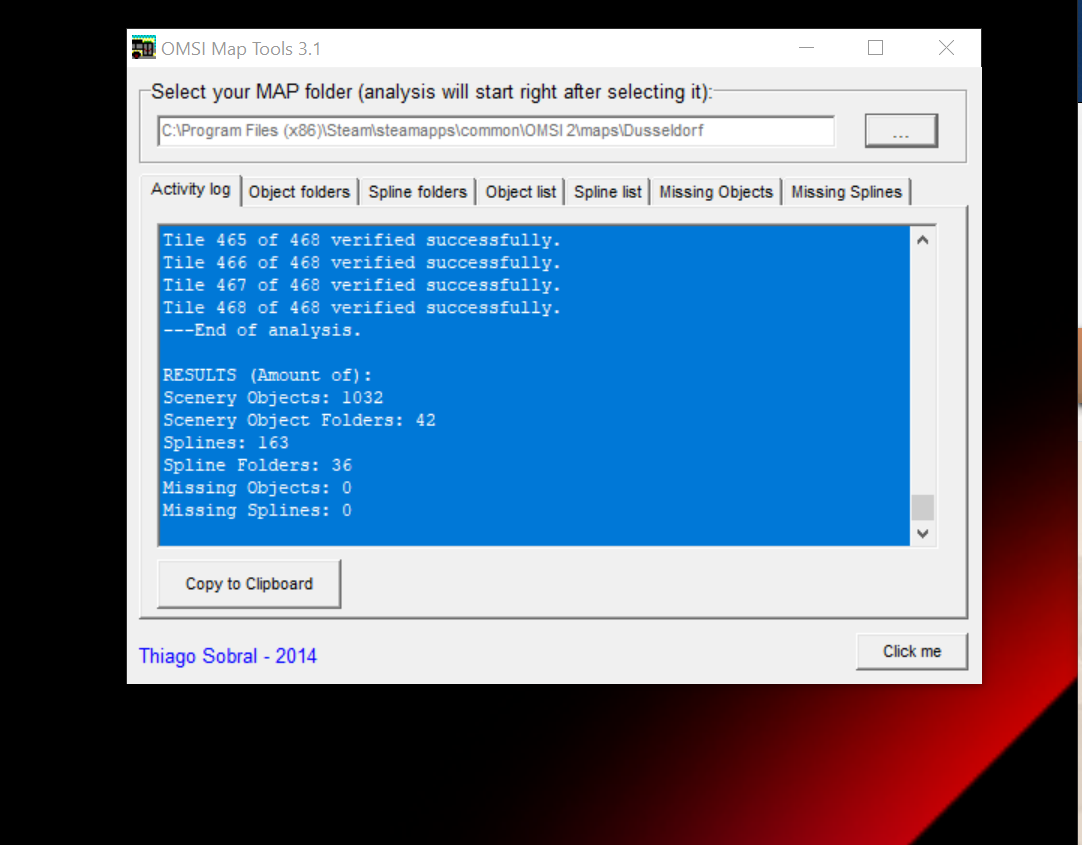Click the MAP folder path field

(x=495, y=131)
